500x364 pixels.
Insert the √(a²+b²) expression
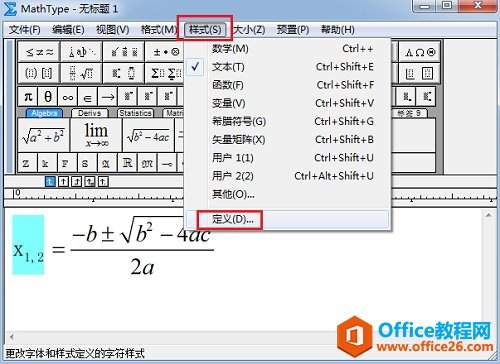tap(43, 135)
